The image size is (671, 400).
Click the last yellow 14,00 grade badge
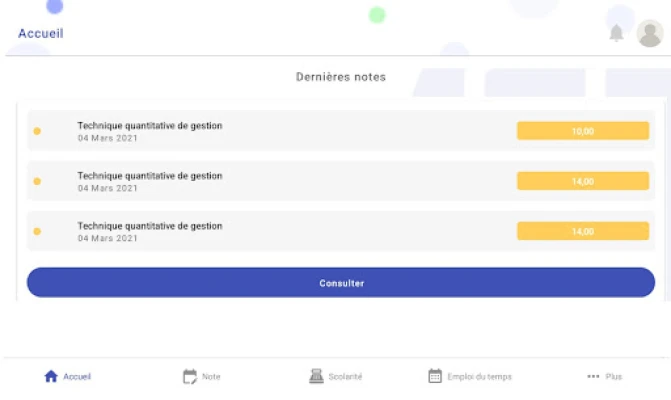click(582, 231)
